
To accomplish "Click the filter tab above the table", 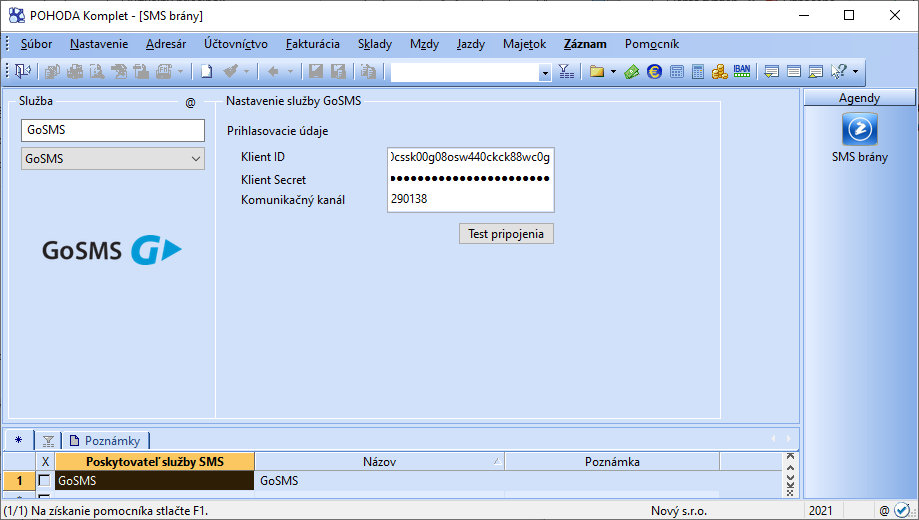I will point(48,441).
